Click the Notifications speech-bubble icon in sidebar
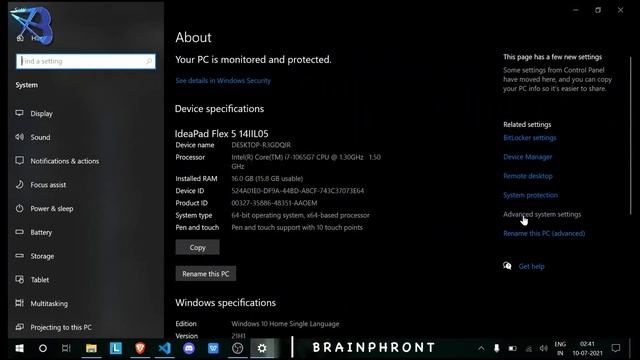The height and width of the screenshot is (360, 640). (19, 160)
